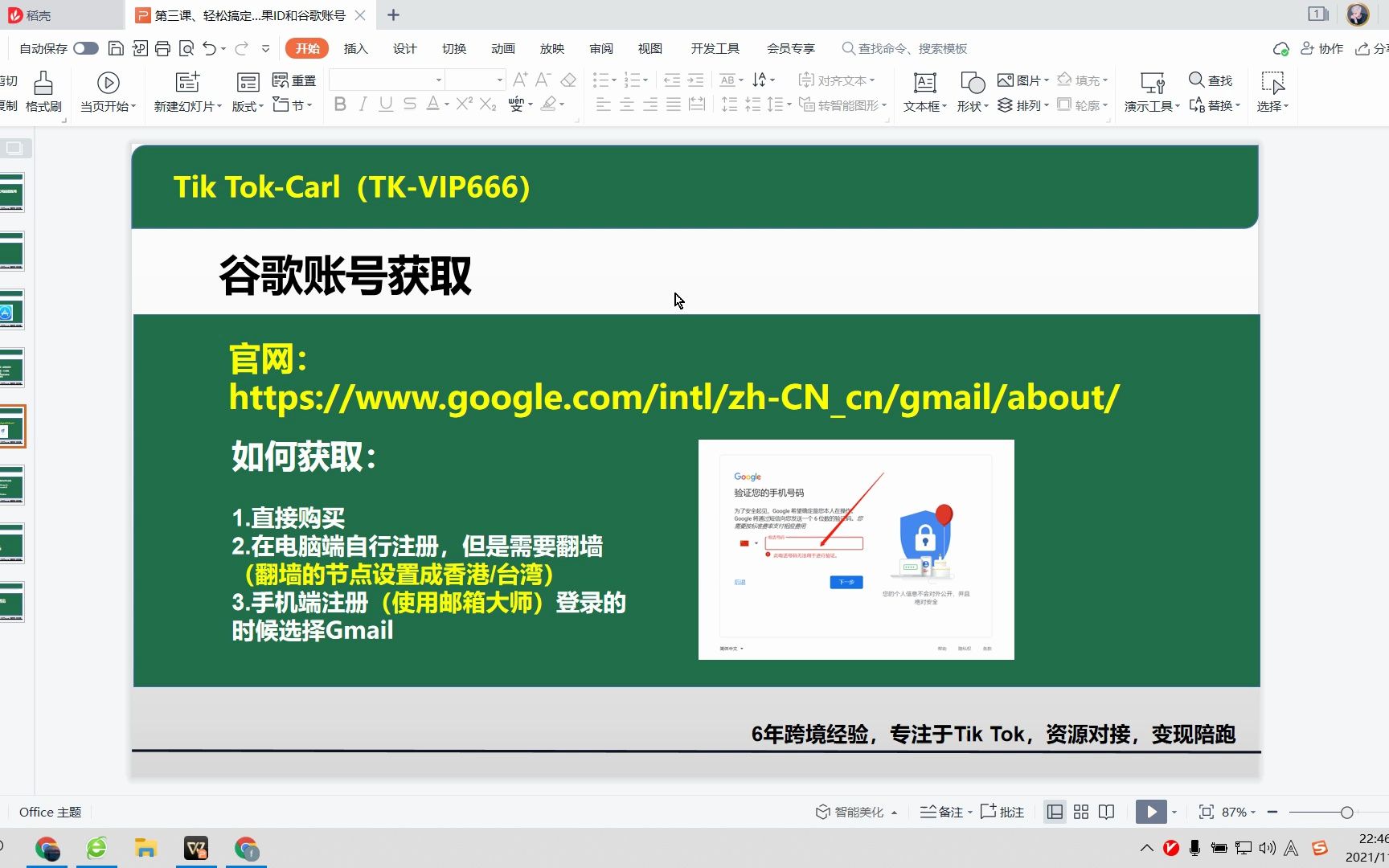Click the Google verification screenshot image on slide
The image size is (1389, 868).
pyautogui.click(x=856, y=550)
